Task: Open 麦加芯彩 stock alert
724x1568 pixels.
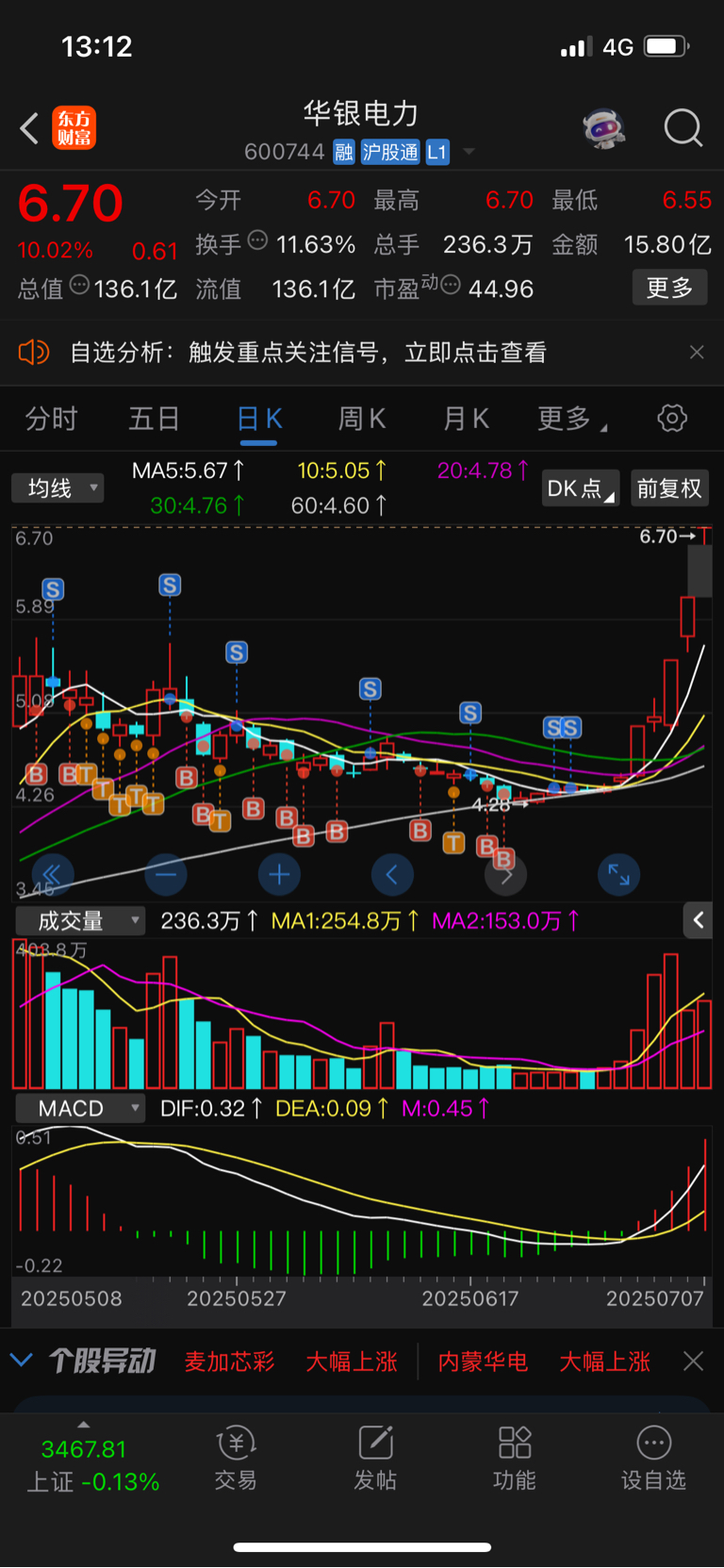Action: point(229,1362)
